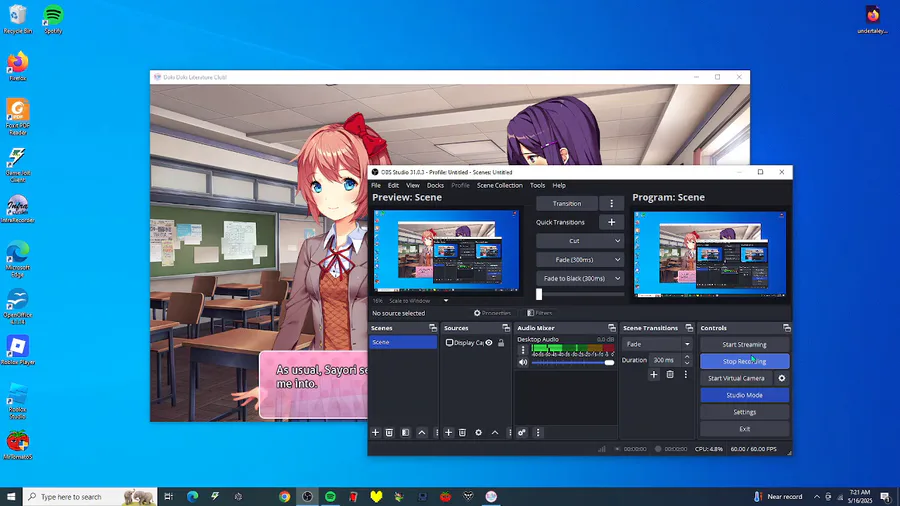900x506 pixels.
Task: Click the Start Streaming button
Action: tap(744, 345)
